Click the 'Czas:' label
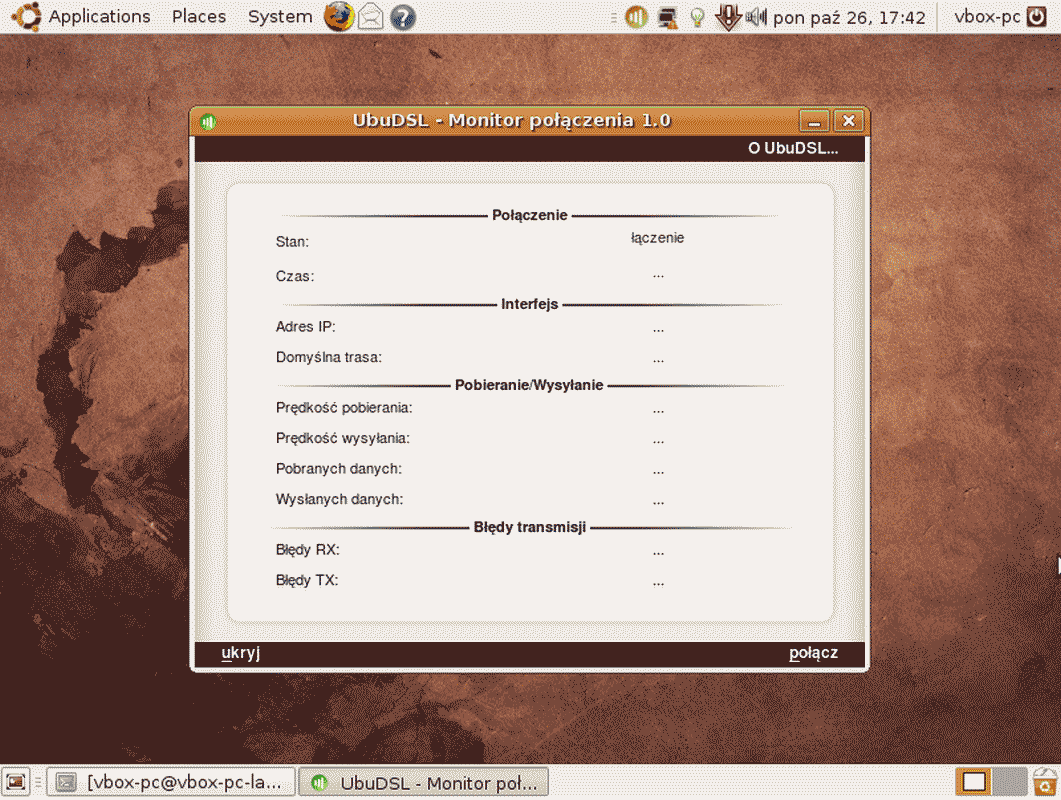The image size is (1061, 800). [x=295, y=276]
